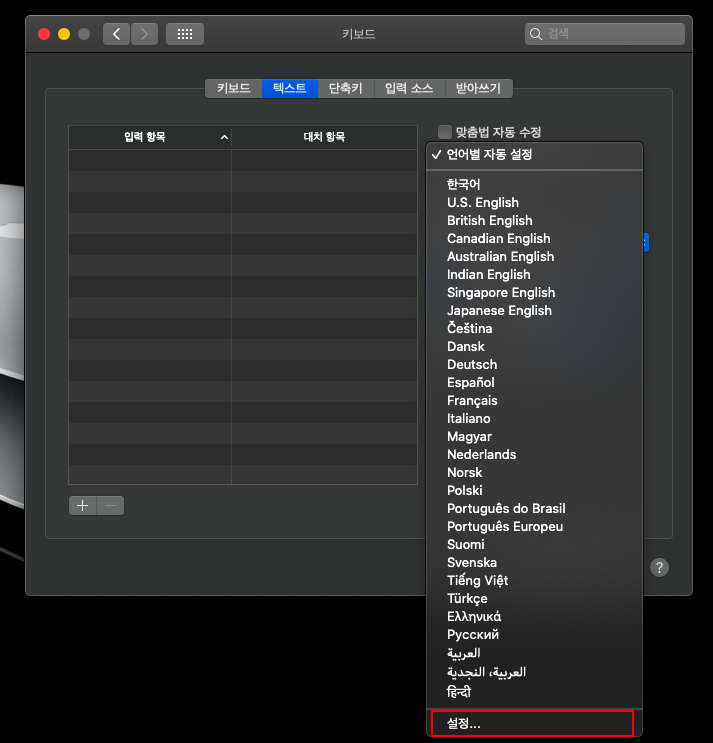Choose Čeština language

pyautogui.click(x=534, y=328)
